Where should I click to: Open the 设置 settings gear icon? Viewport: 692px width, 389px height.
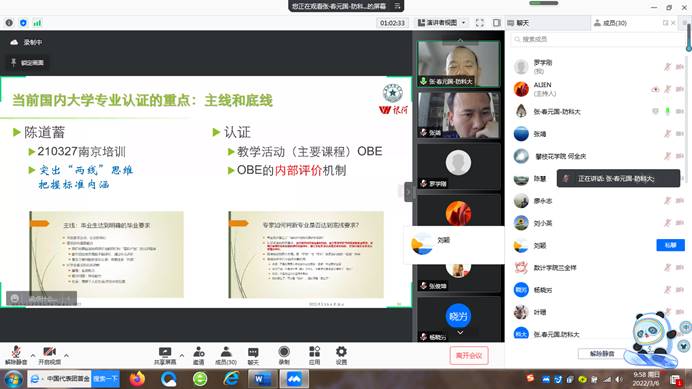tap(341, 355)
